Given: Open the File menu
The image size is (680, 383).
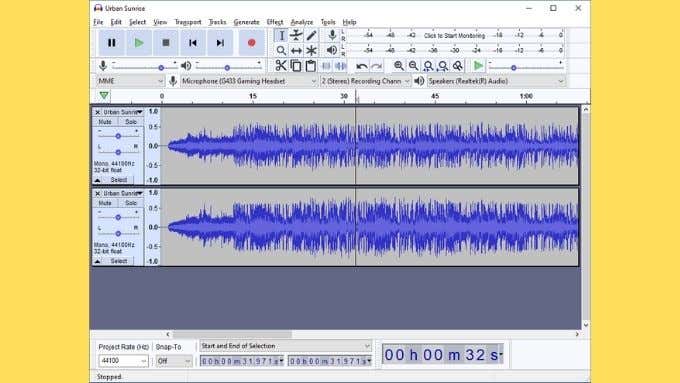Looking at the screenshot, I should click(98, 22).
